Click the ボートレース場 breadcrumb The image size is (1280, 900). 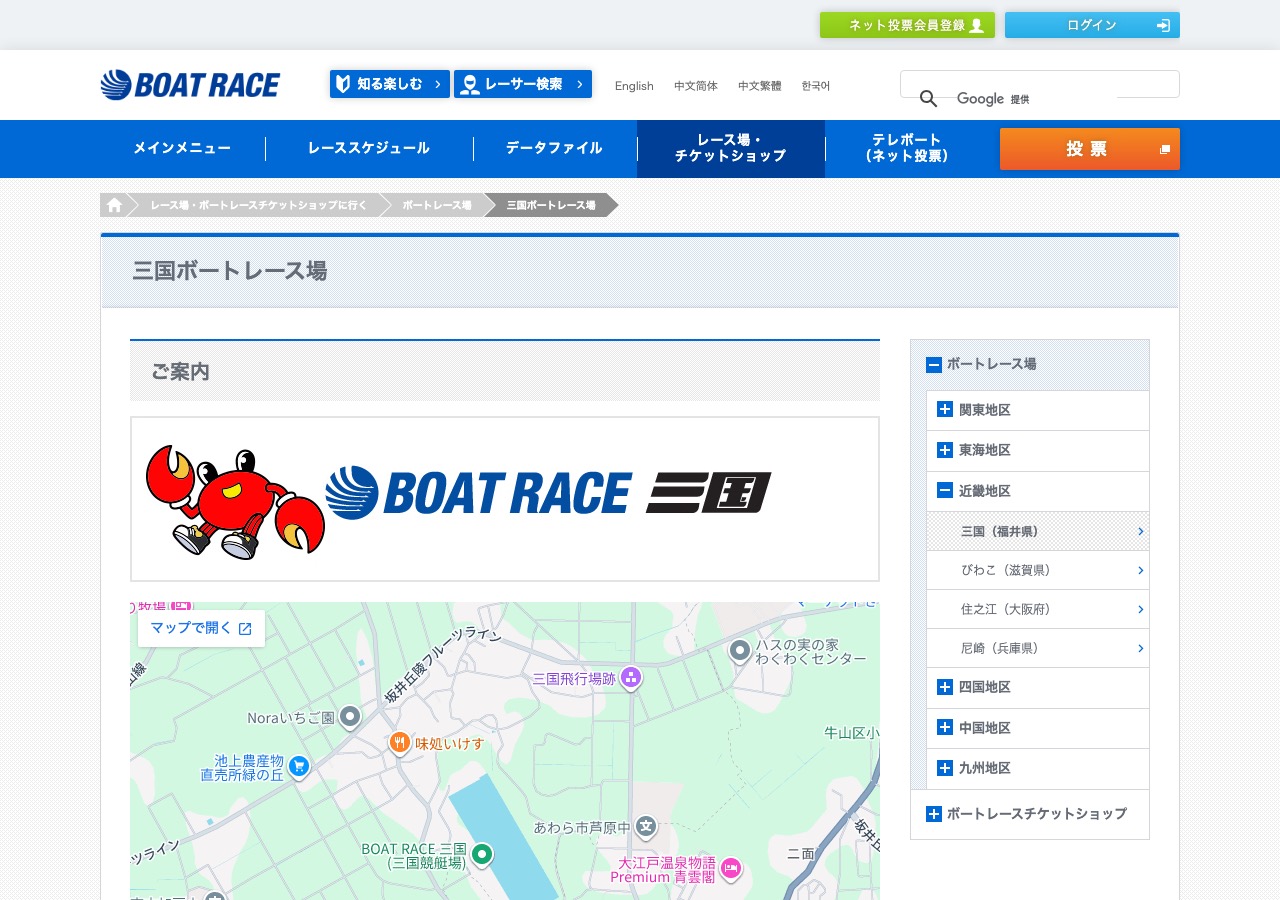coord(437,205)
